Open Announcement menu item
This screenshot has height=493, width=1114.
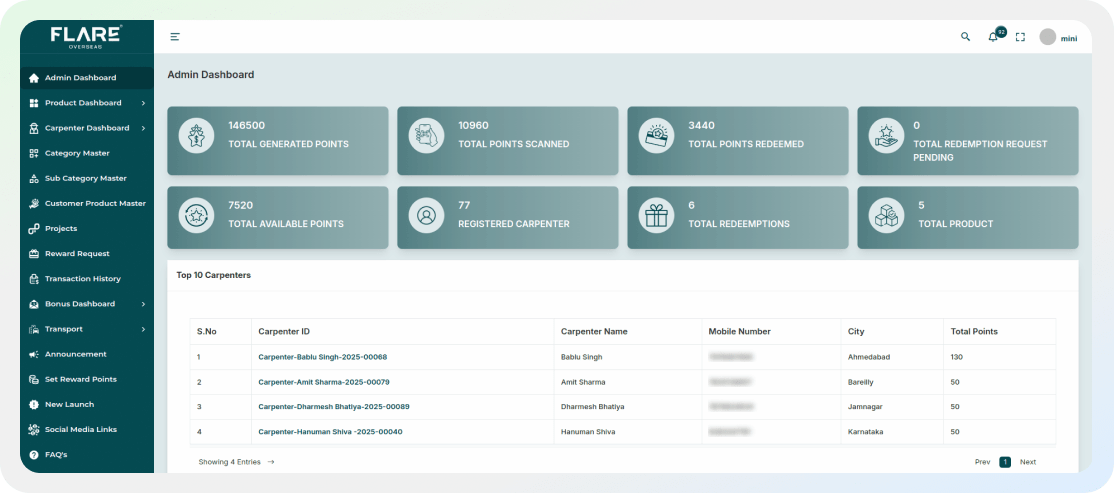(x=87, y=354)
